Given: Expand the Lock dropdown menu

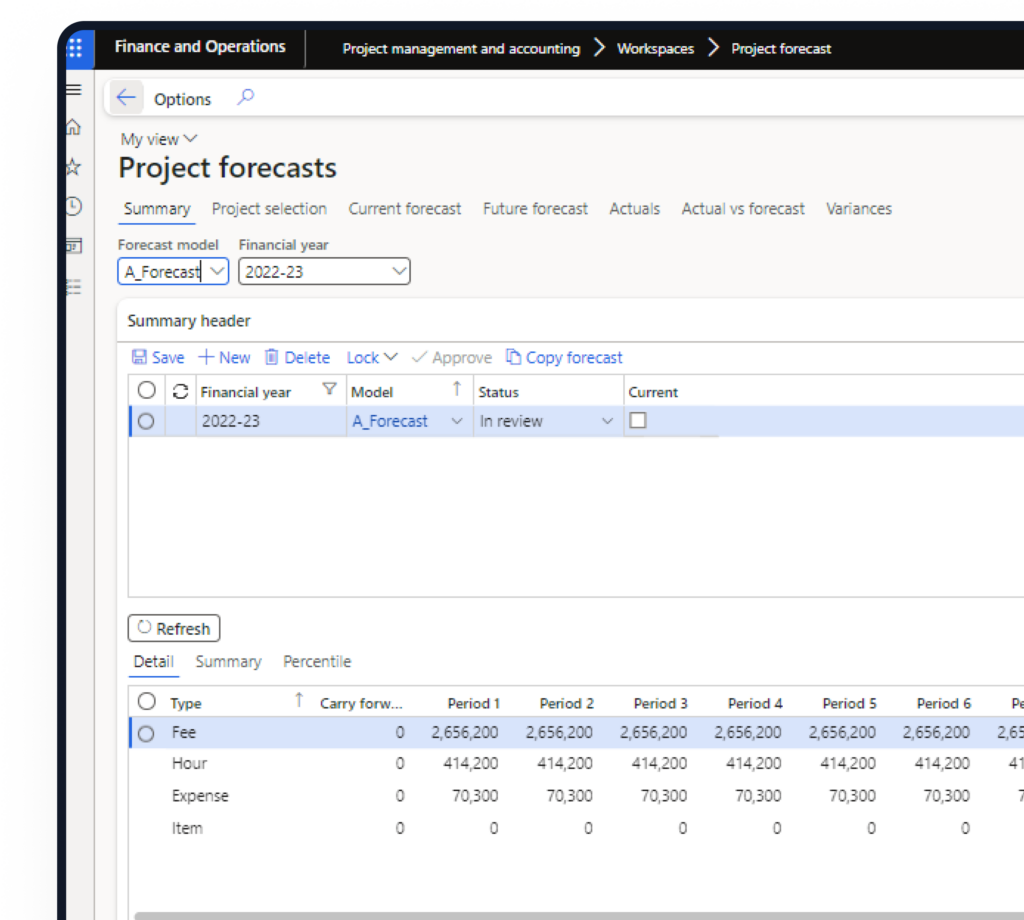Looking at the screenshot, I should [372, 357].
